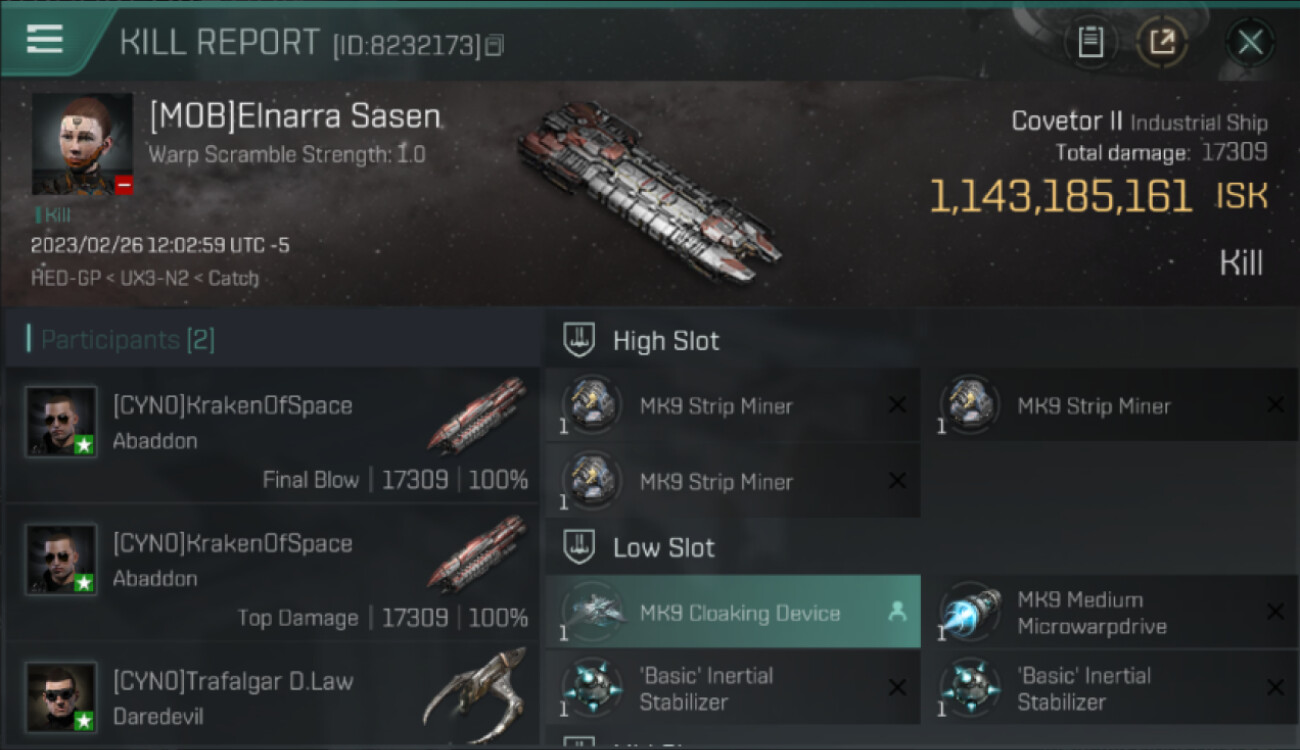
Task: Select the first MK9 Strip Miner icon
Action: (x=593, y=404)
